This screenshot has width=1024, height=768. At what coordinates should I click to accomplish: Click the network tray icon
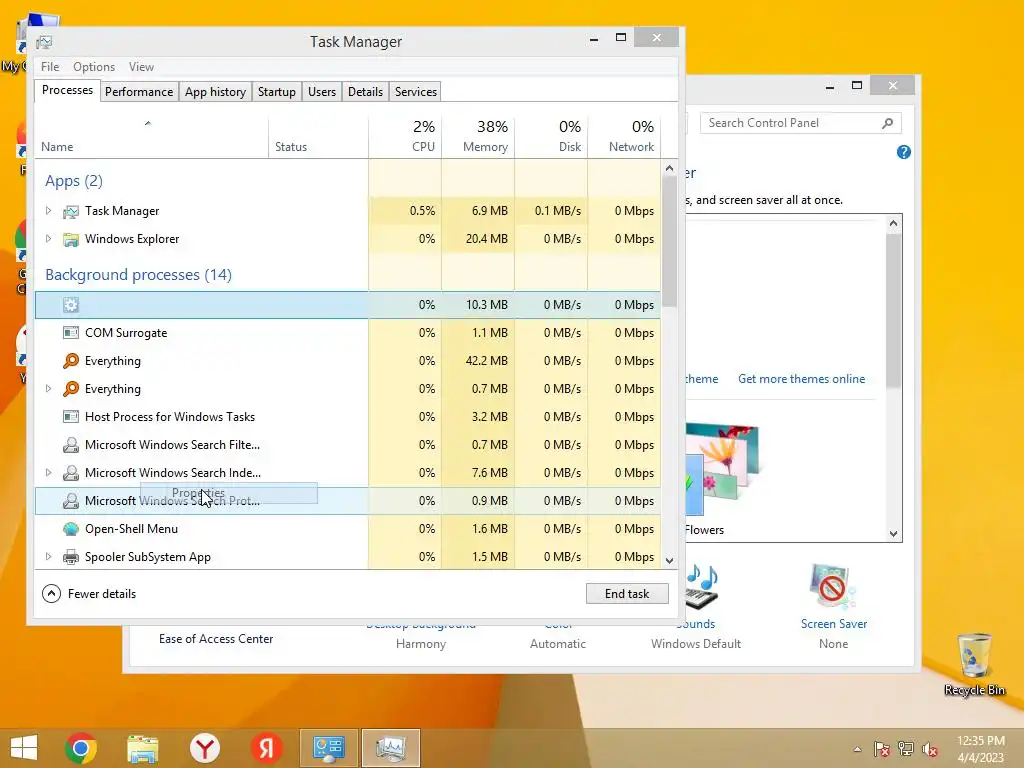906,749
